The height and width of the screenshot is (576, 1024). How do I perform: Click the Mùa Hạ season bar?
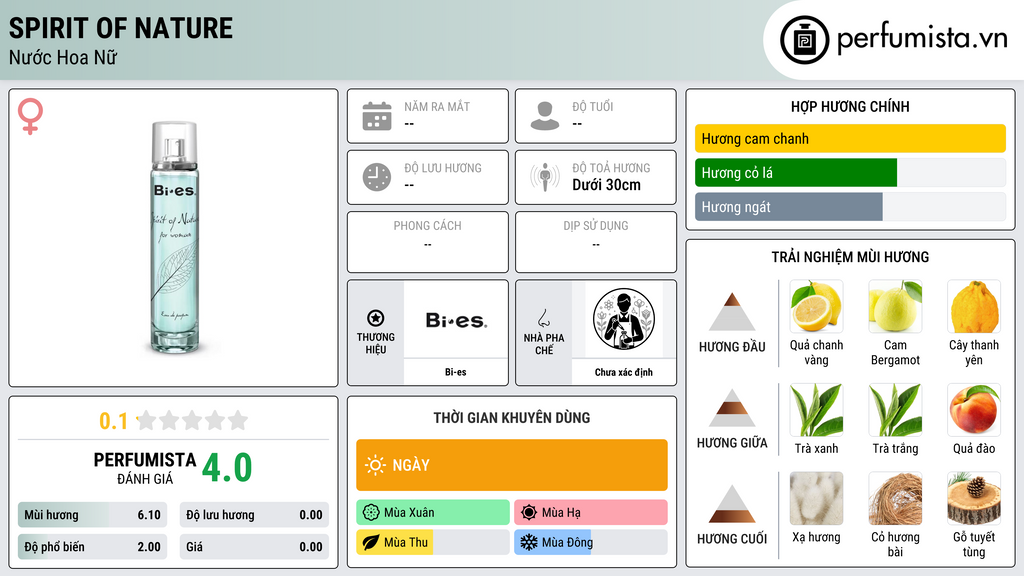[591, 512]
